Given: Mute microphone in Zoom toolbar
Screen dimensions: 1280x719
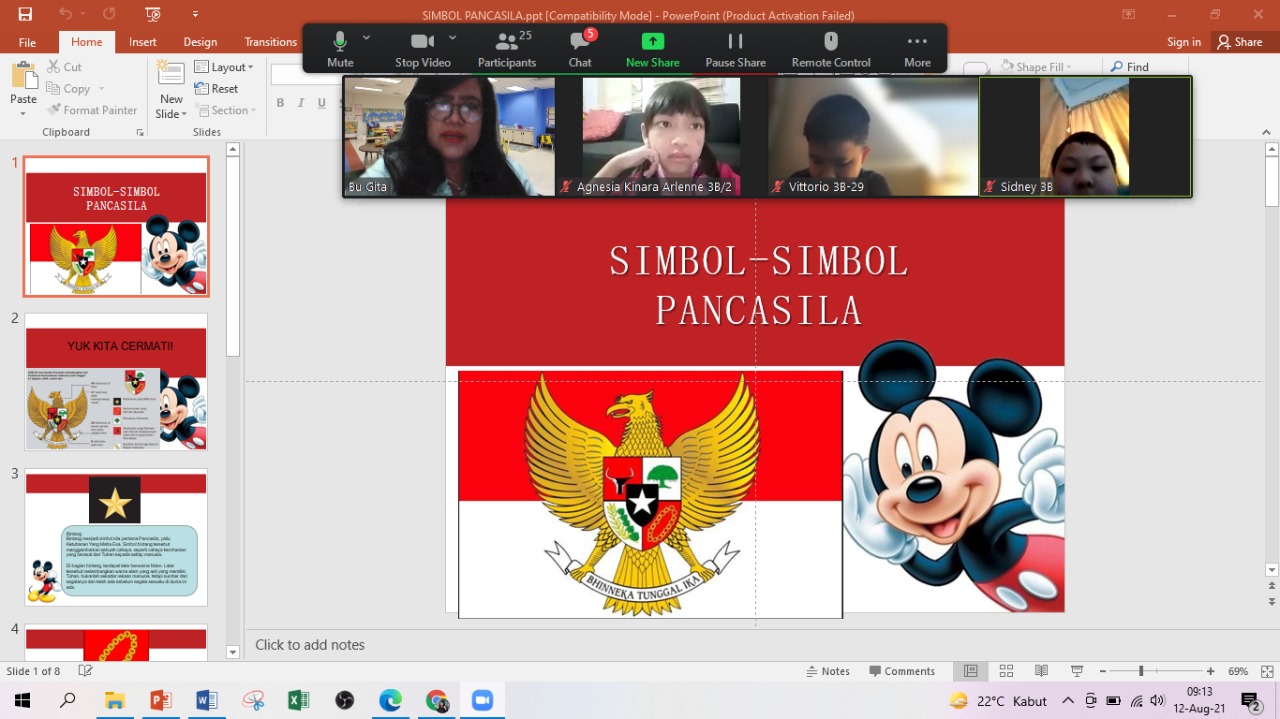Looking at the screenshot, I should pos(340,49).
